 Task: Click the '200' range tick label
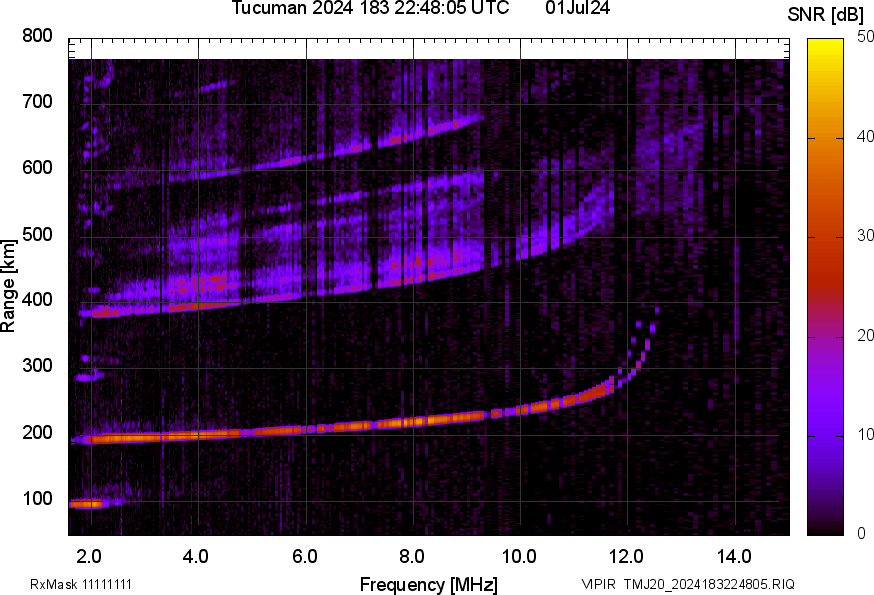click(37, 432)
